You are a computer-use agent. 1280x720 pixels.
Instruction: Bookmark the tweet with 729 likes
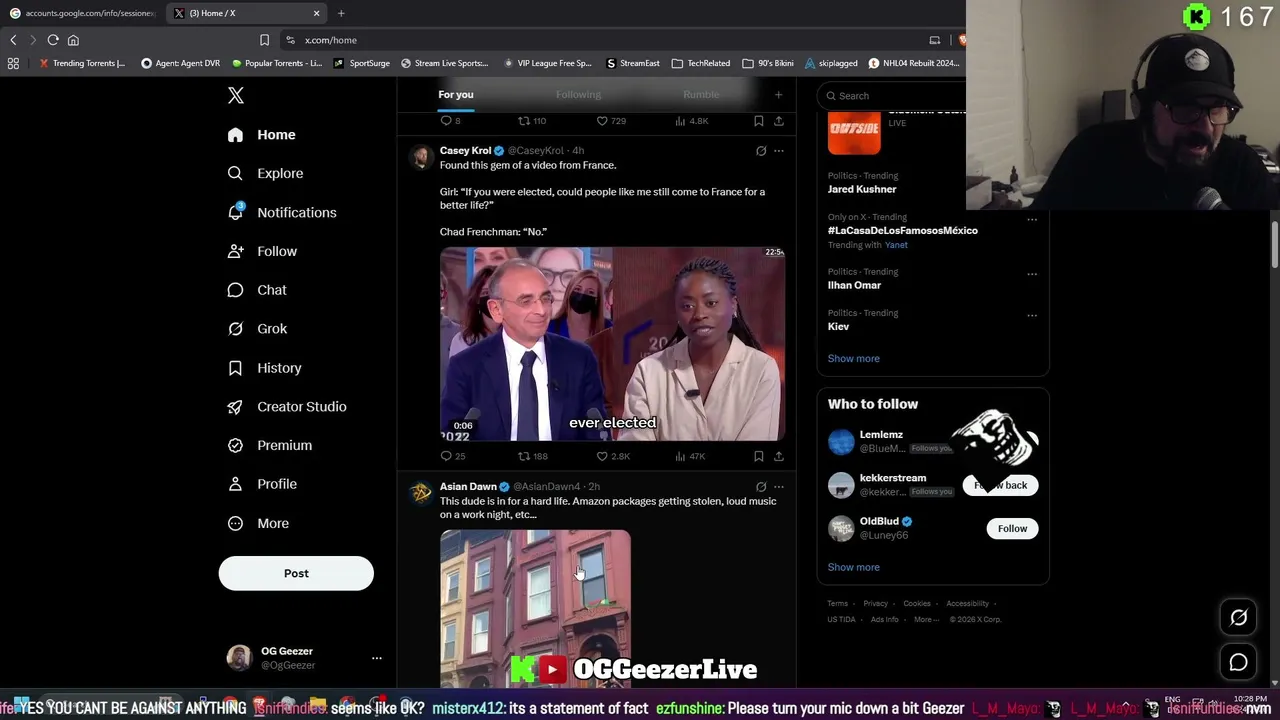(x=759, y=121)
